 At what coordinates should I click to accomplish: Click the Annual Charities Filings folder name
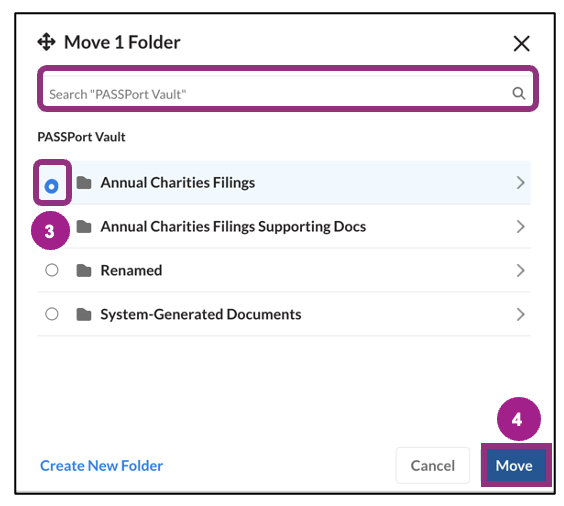[178, 183]
